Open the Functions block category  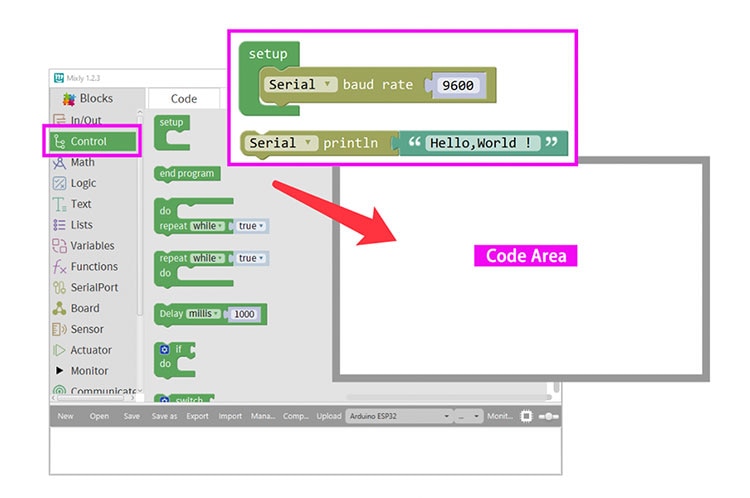coord(85,266)
